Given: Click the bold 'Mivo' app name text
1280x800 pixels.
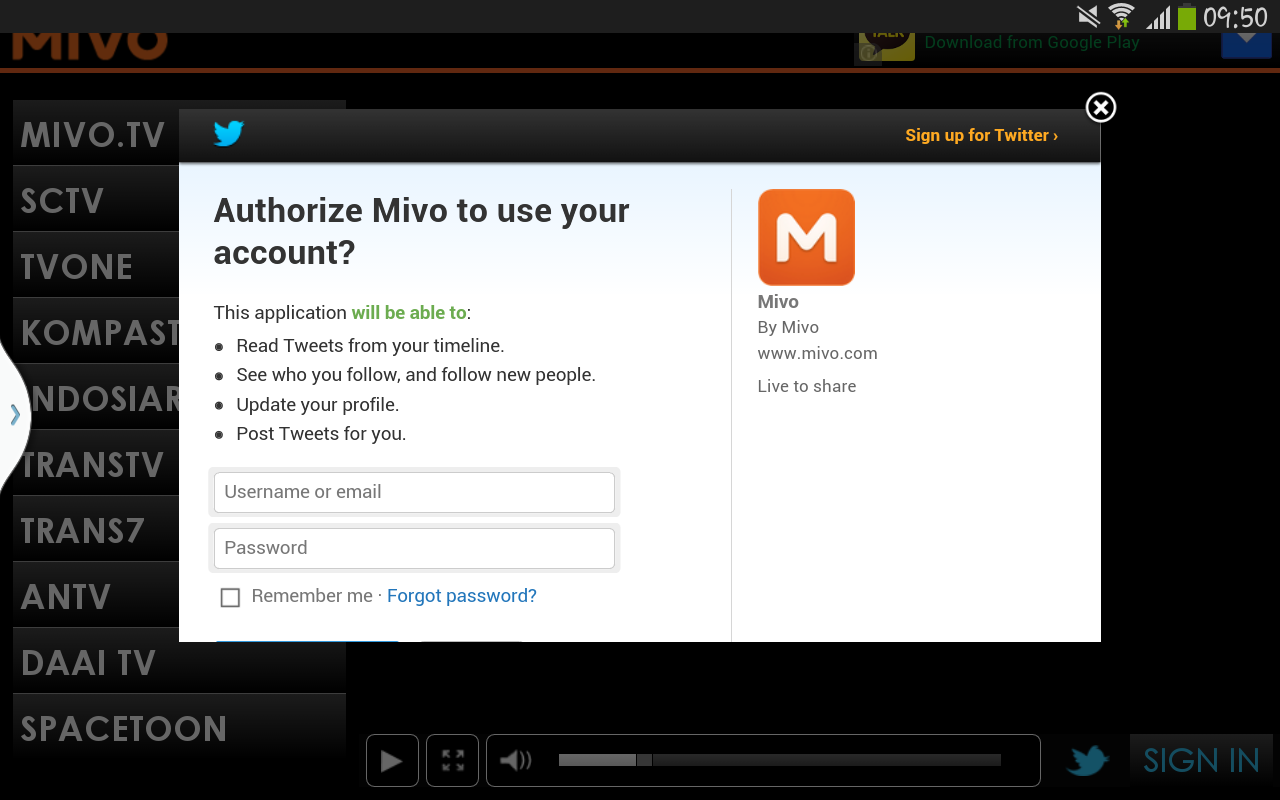Looking at the screenshot, I should click(x=778, y=302).
